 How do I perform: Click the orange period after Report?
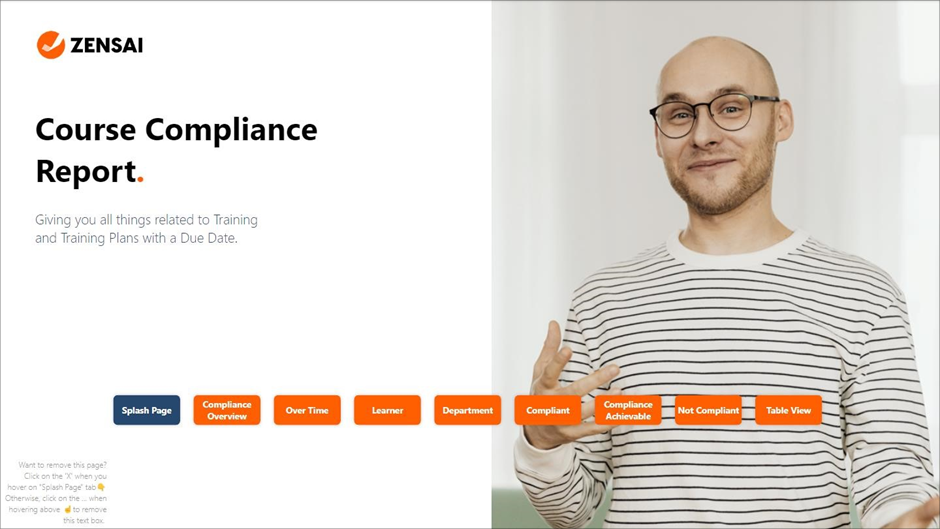(140, 179)
